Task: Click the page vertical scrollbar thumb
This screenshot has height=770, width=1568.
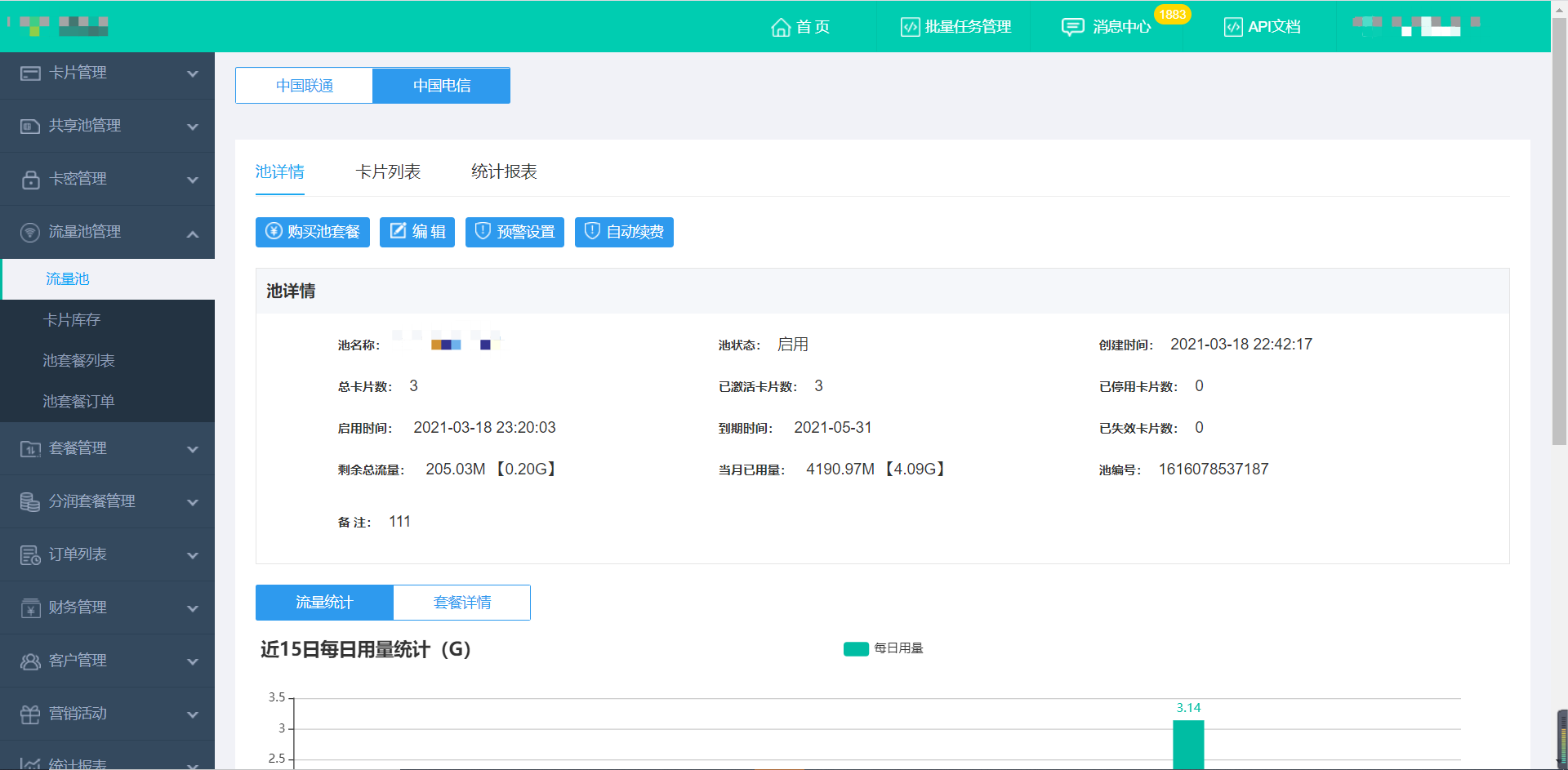Action: pos(1560,233)
